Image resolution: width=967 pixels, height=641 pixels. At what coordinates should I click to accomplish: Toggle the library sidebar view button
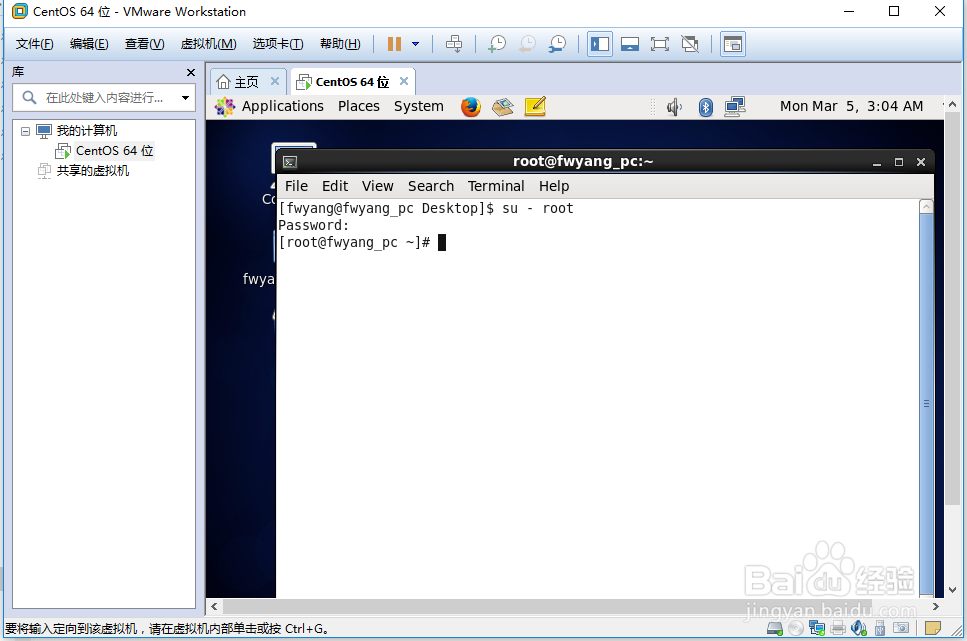[599, 44]
